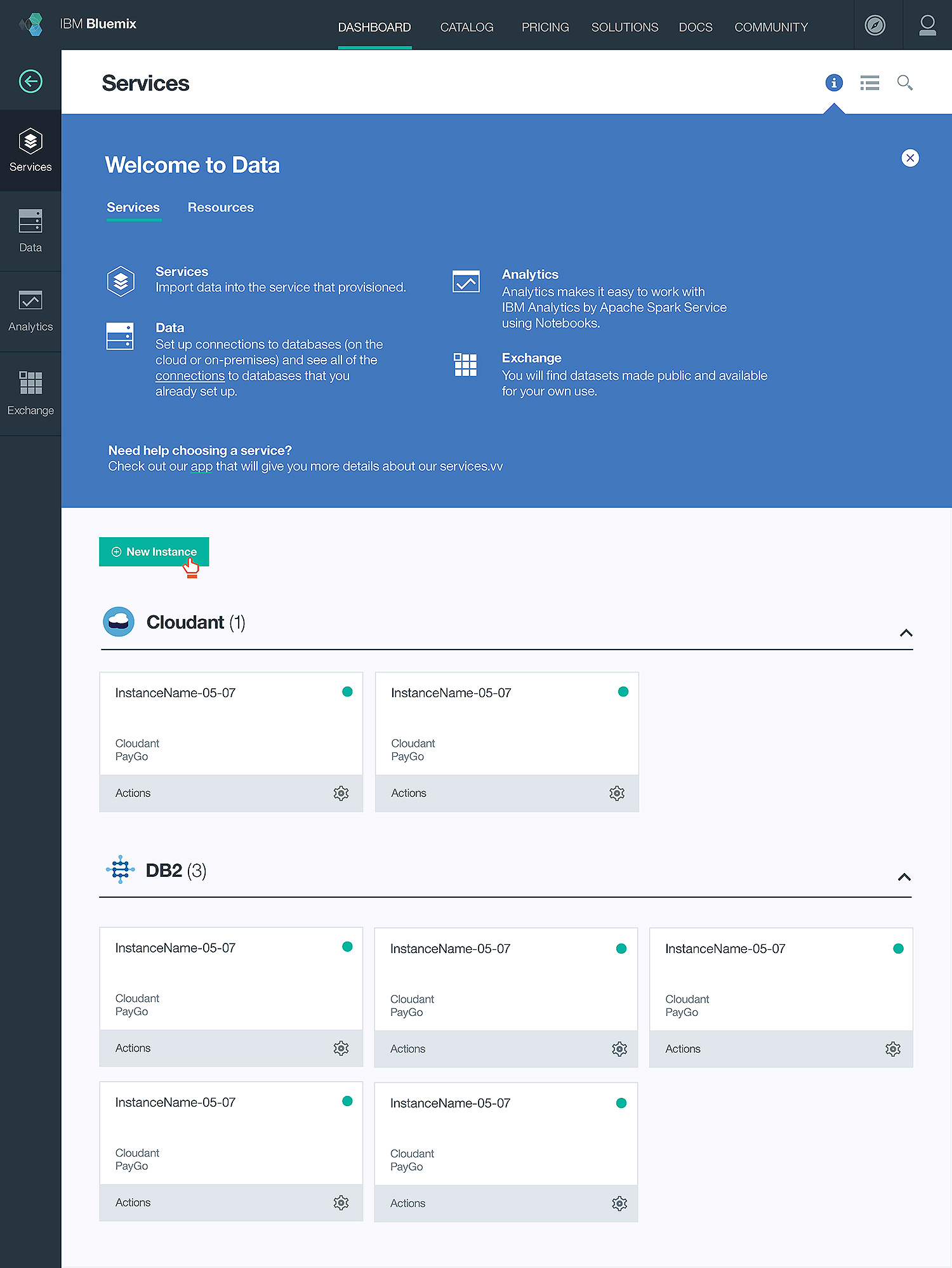
Task: Open the DOCS menu item
Action: coord(696,27)
